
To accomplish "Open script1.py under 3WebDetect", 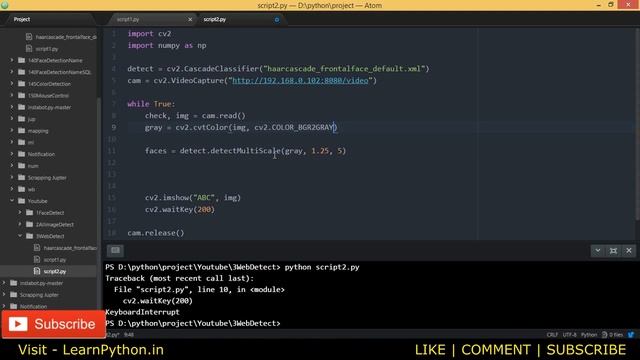I will pyautogui.click(x=55, y=260).
